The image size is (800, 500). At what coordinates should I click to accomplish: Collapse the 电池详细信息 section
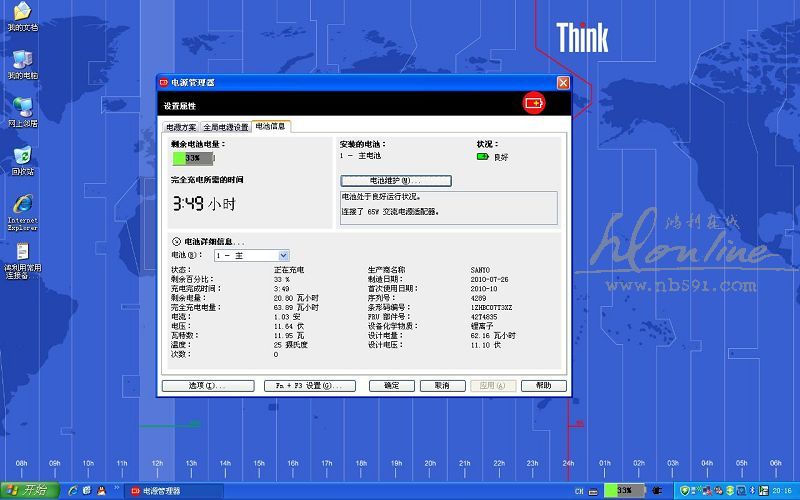[176, 241]
